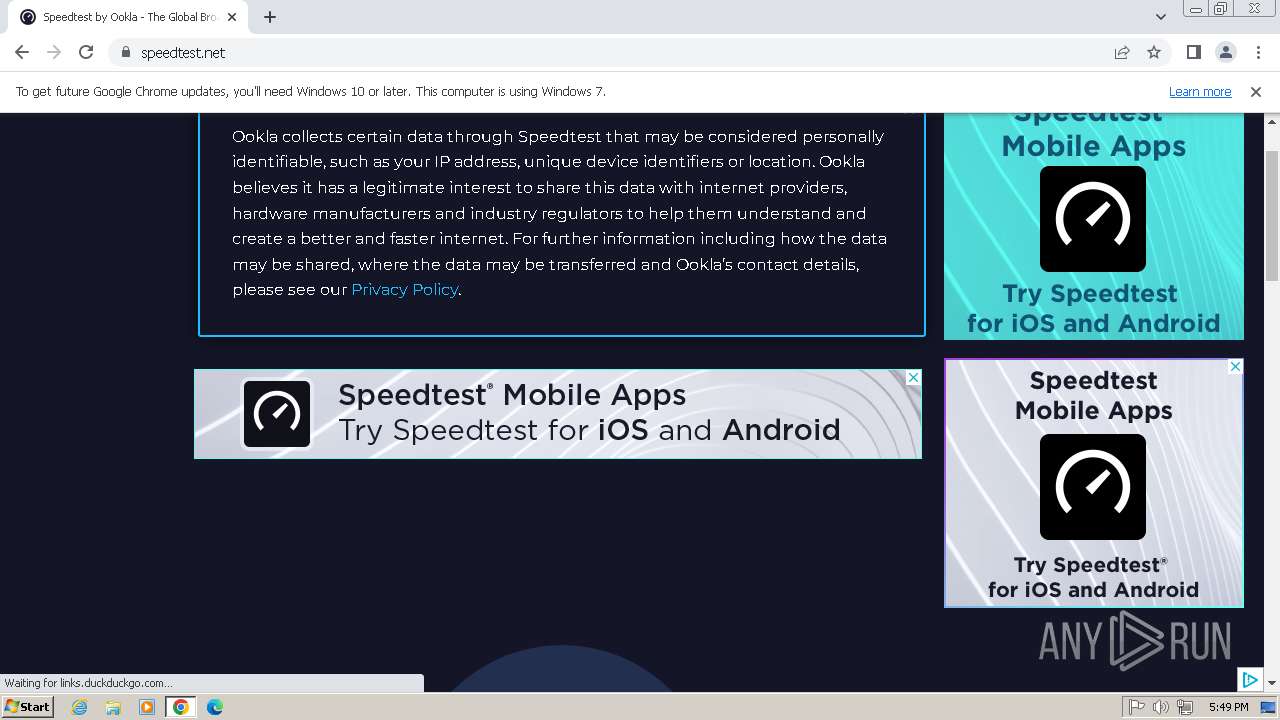Image resolution: width=1280 pixels, height=720 pixels.
Task: Launch Internet Explorer from taskbar
Action: pyautogui.click(x=80, y=707)
